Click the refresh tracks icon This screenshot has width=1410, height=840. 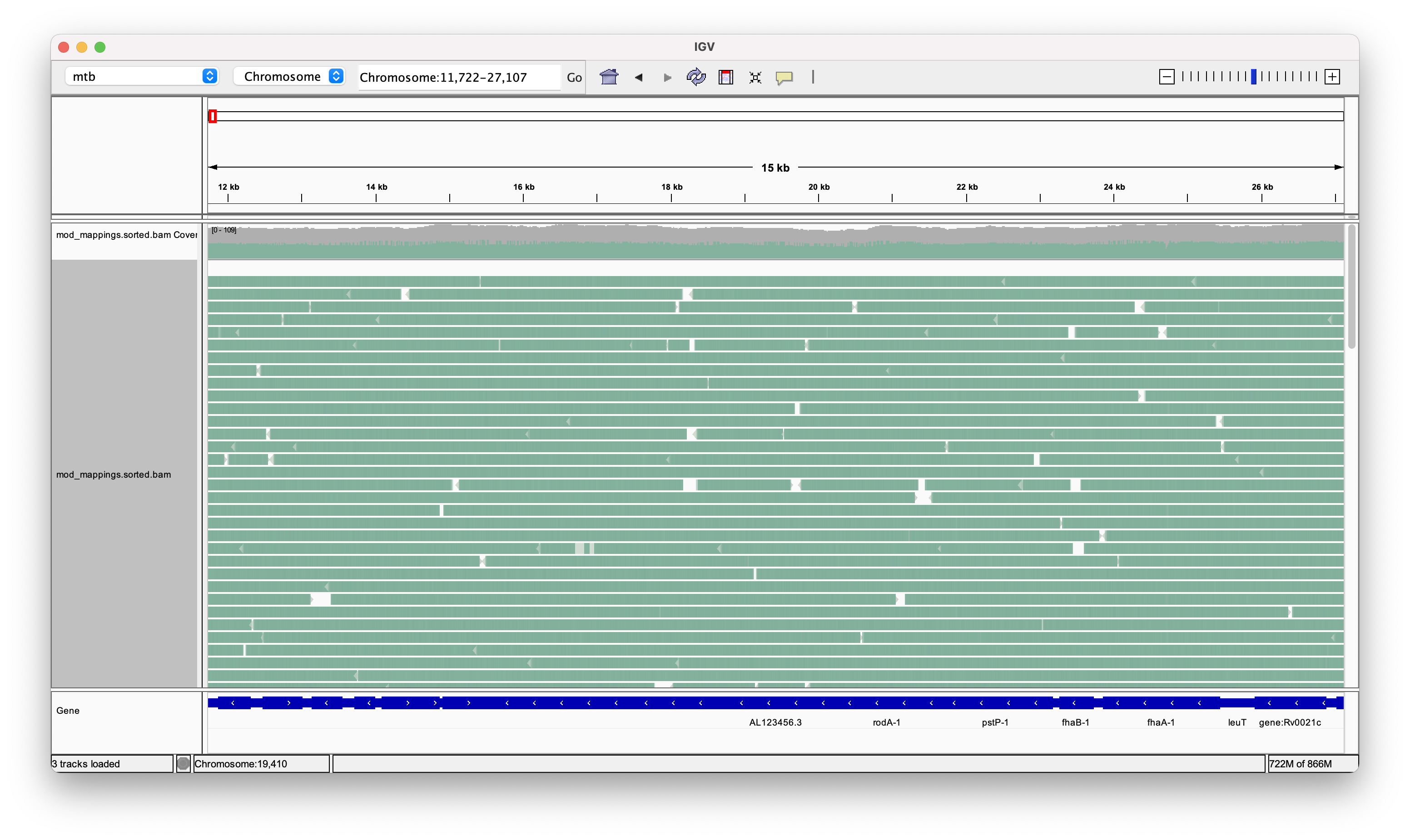click(x=696, y=78)
